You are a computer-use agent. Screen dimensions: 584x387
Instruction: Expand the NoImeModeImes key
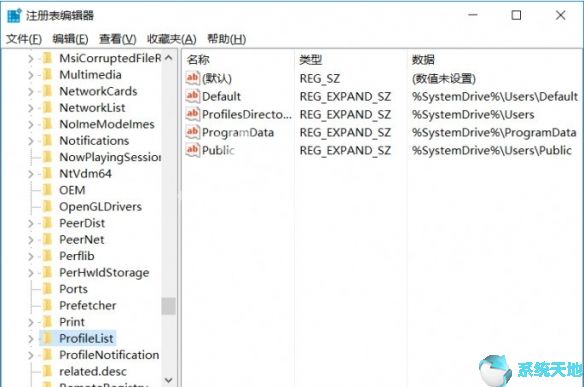31,124
